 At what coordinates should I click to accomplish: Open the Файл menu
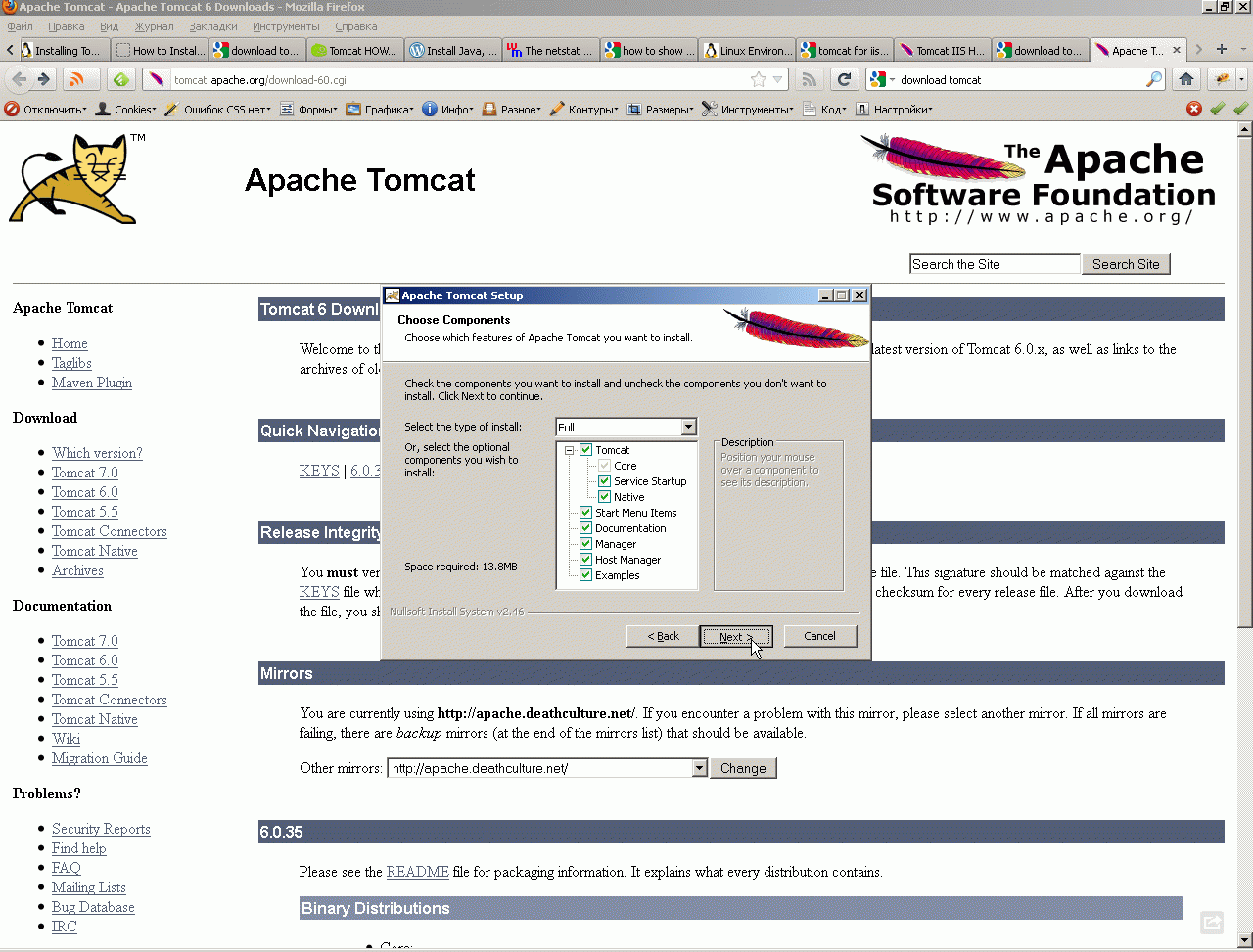click(x=20, y=26)
